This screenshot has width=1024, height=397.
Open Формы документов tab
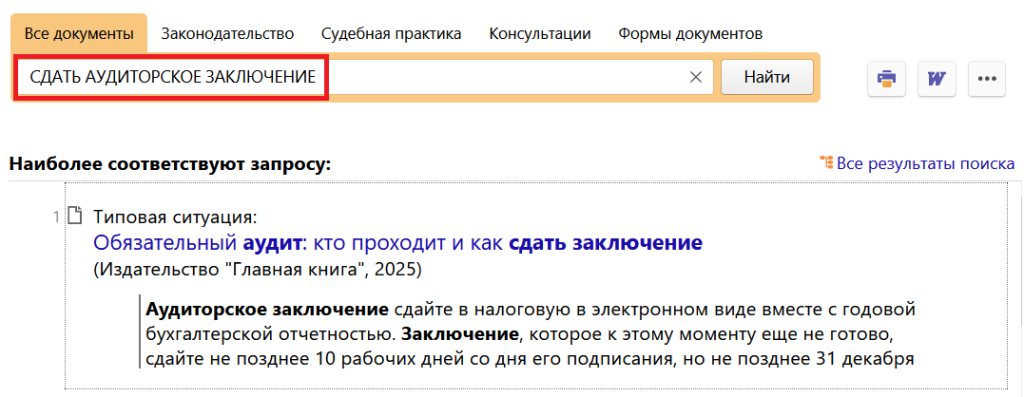click(x=690, y=33)
